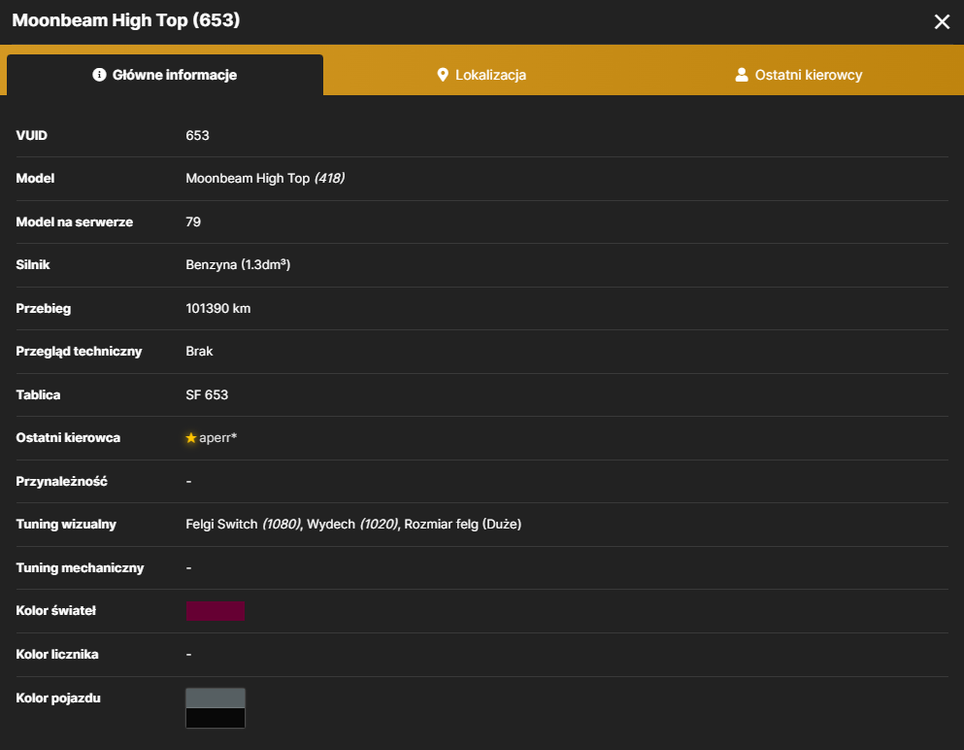
Task: Click the Przegląd techniczny label
Action: [x=79, y=351]
